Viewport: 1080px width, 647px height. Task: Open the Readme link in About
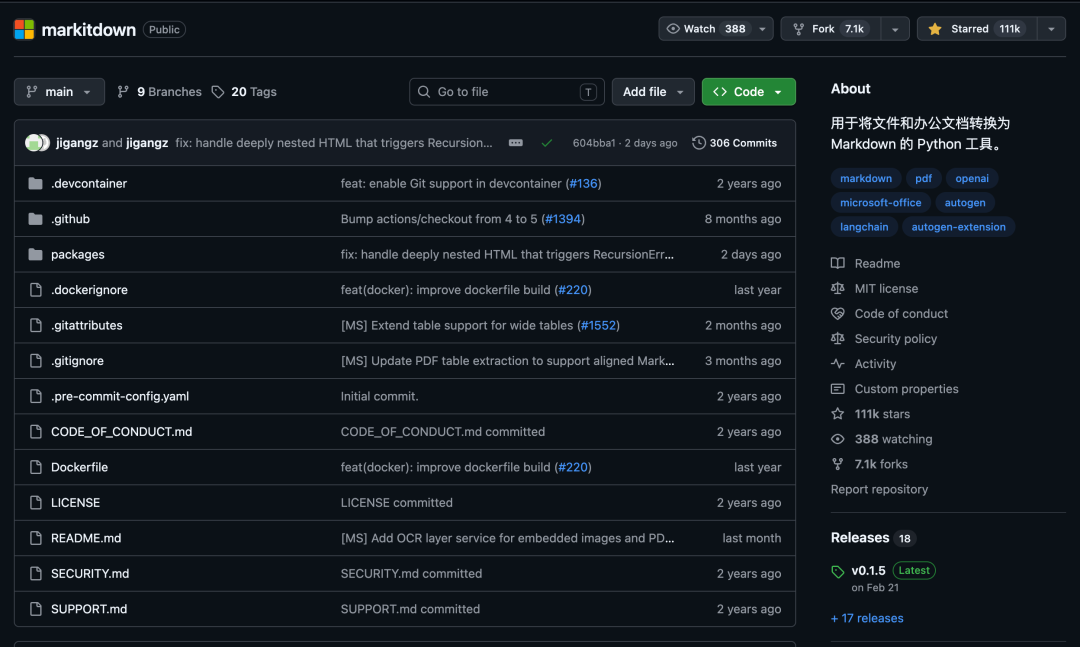pyautogui.click(x=876, y=263)
